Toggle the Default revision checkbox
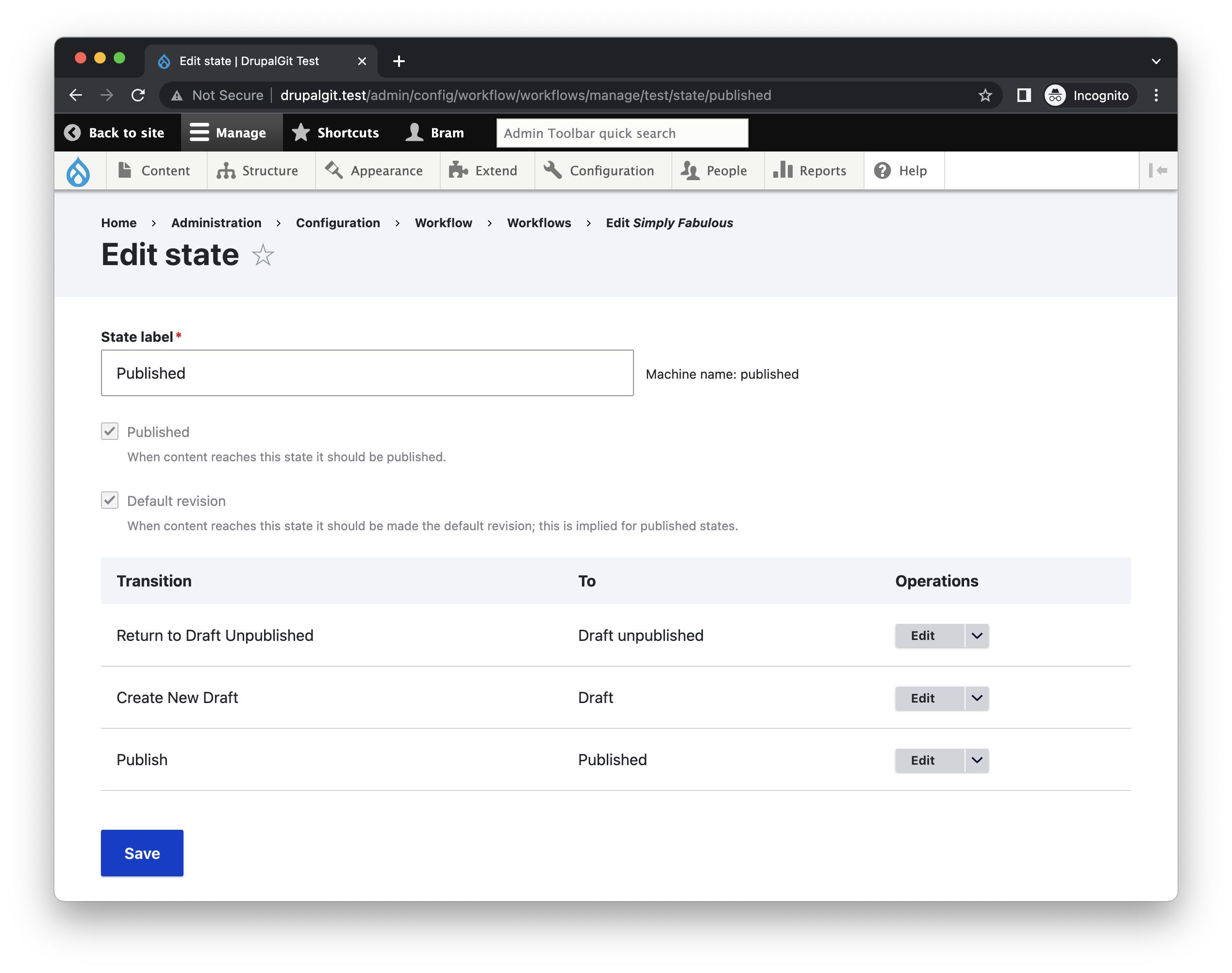1232x973 pixels. (x=109, y=501)
